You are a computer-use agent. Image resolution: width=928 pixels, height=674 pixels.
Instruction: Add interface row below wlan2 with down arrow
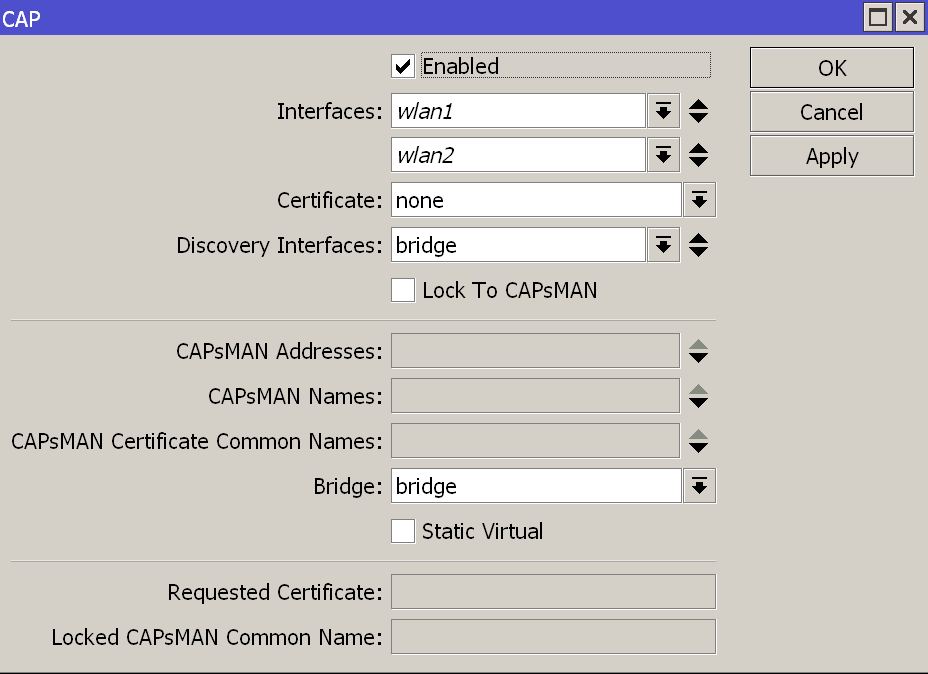(698, 162)
